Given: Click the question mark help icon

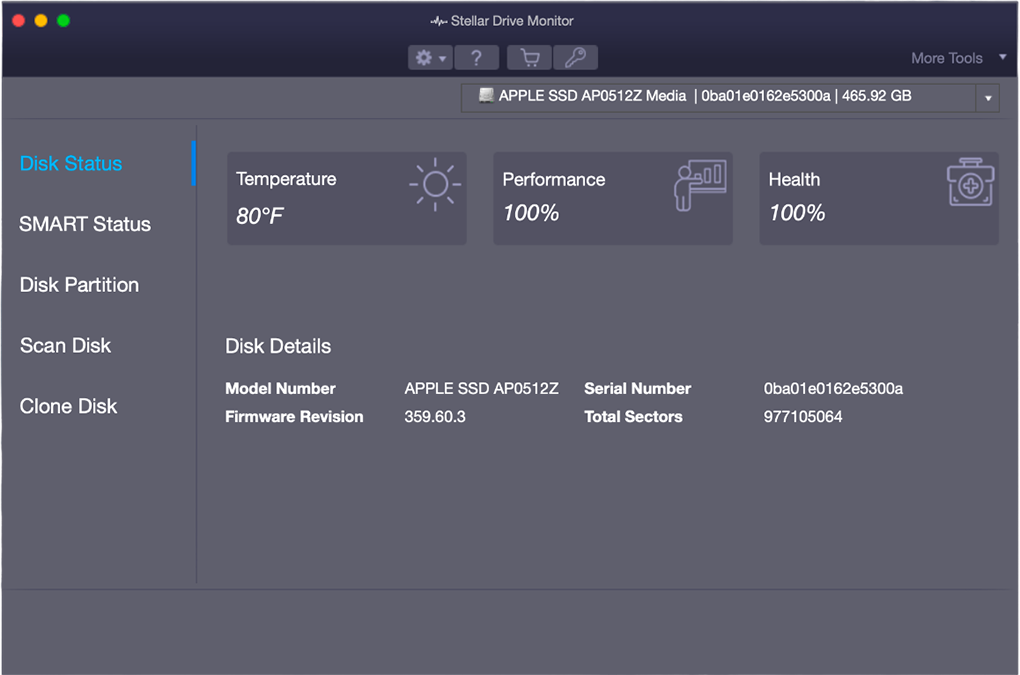Looking at the screenshot, I should [x=476, y=58].
